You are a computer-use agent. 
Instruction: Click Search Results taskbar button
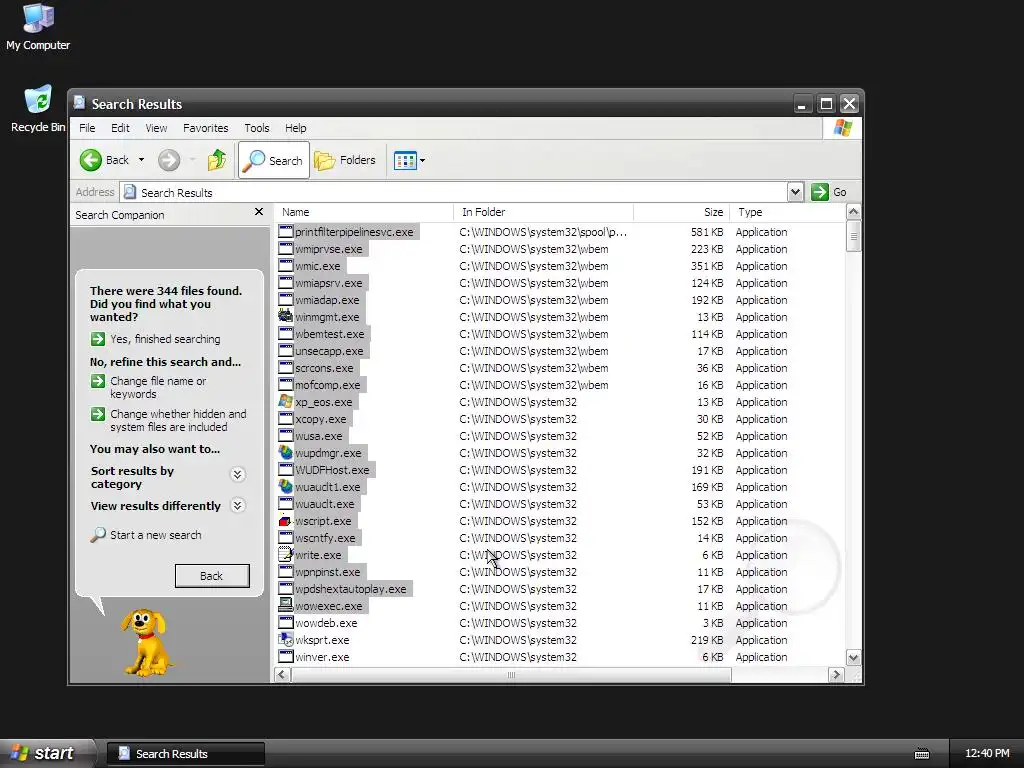pos(185,754)
